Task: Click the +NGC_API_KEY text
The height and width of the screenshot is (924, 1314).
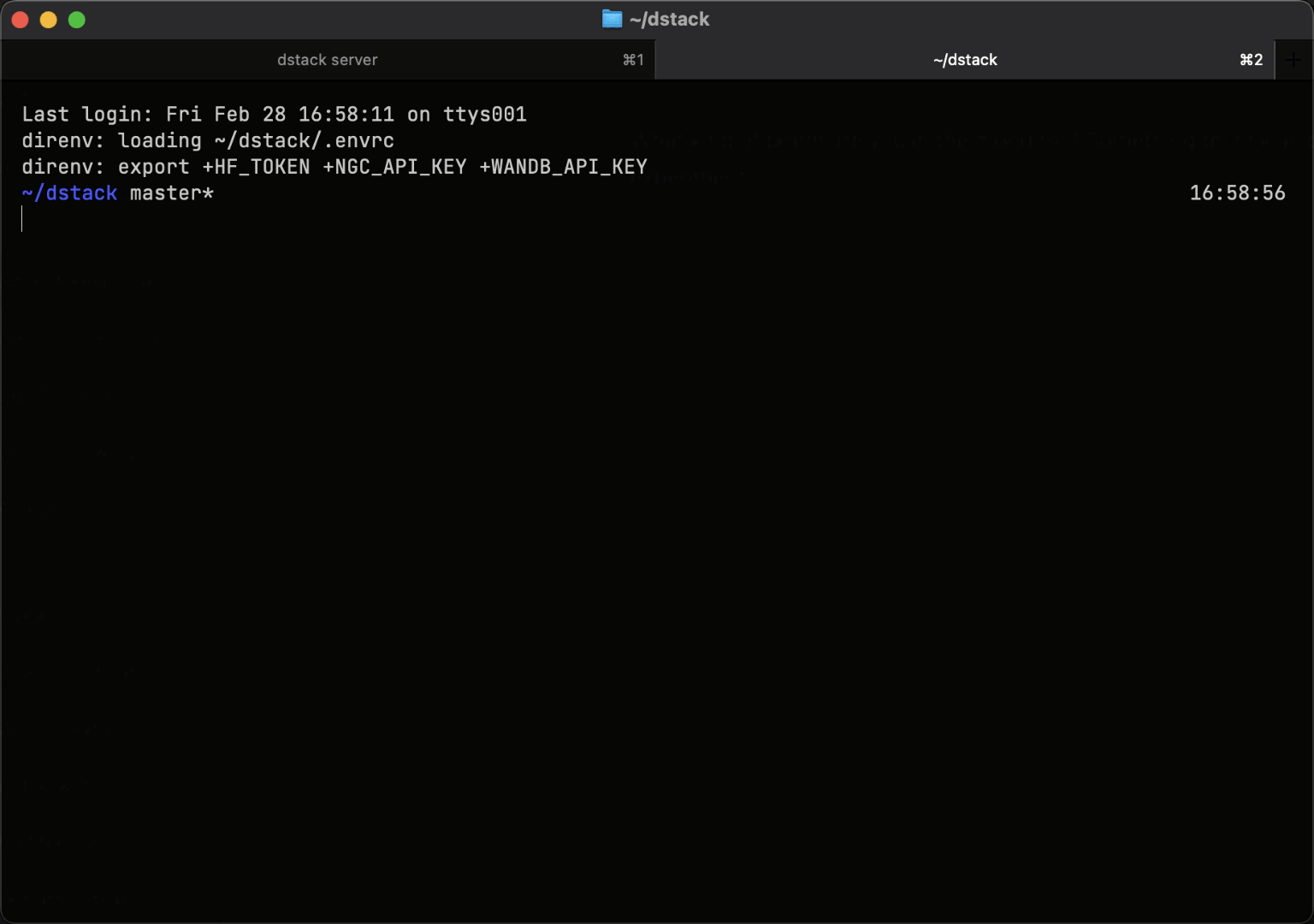Action: (x=394, y=167)
